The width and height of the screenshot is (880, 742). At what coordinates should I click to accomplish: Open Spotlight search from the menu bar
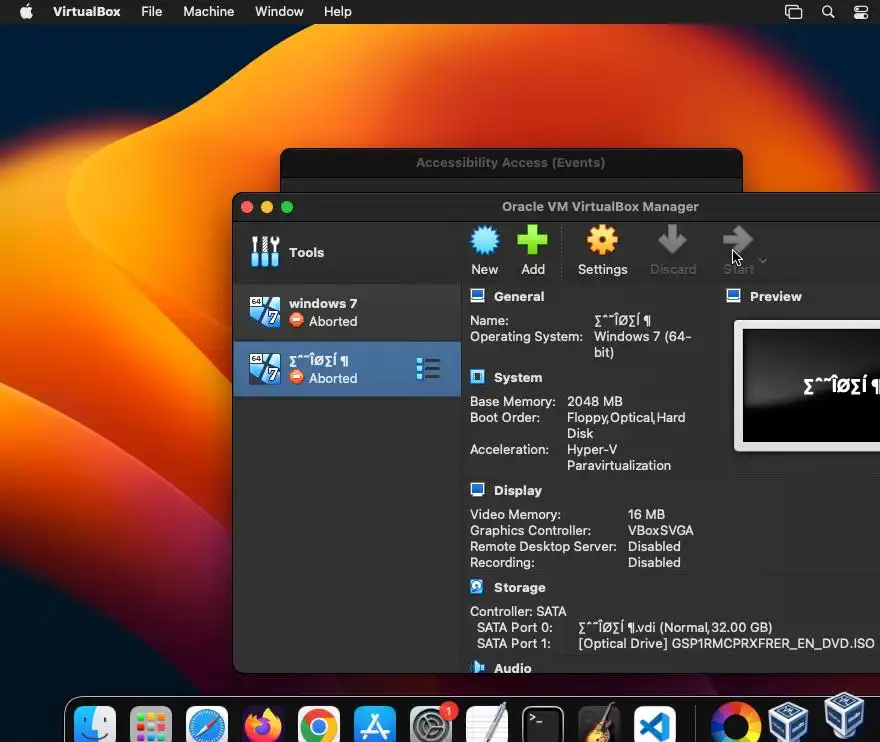point(828,12)
